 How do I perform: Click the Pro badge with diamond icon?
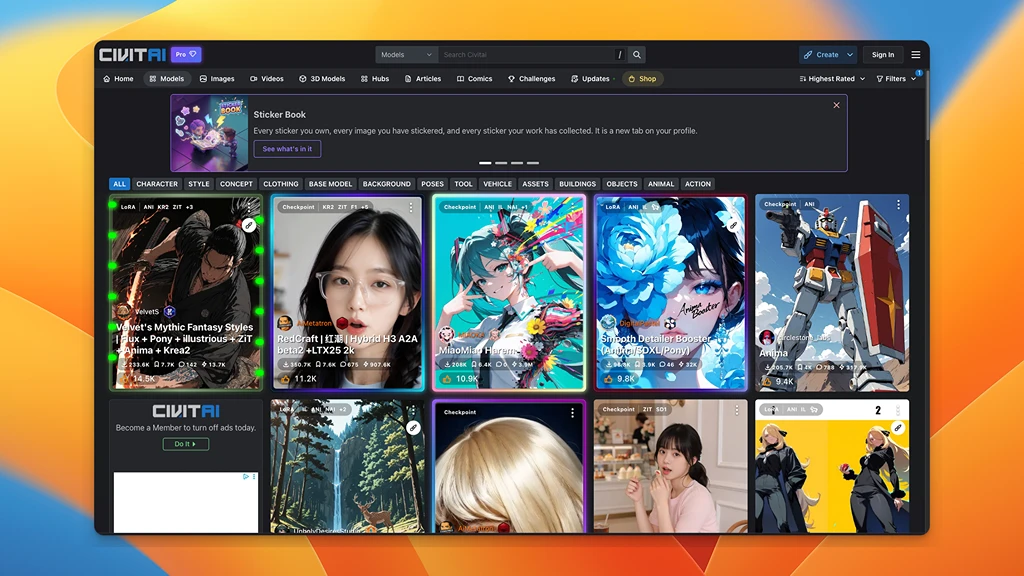[186, 55]
